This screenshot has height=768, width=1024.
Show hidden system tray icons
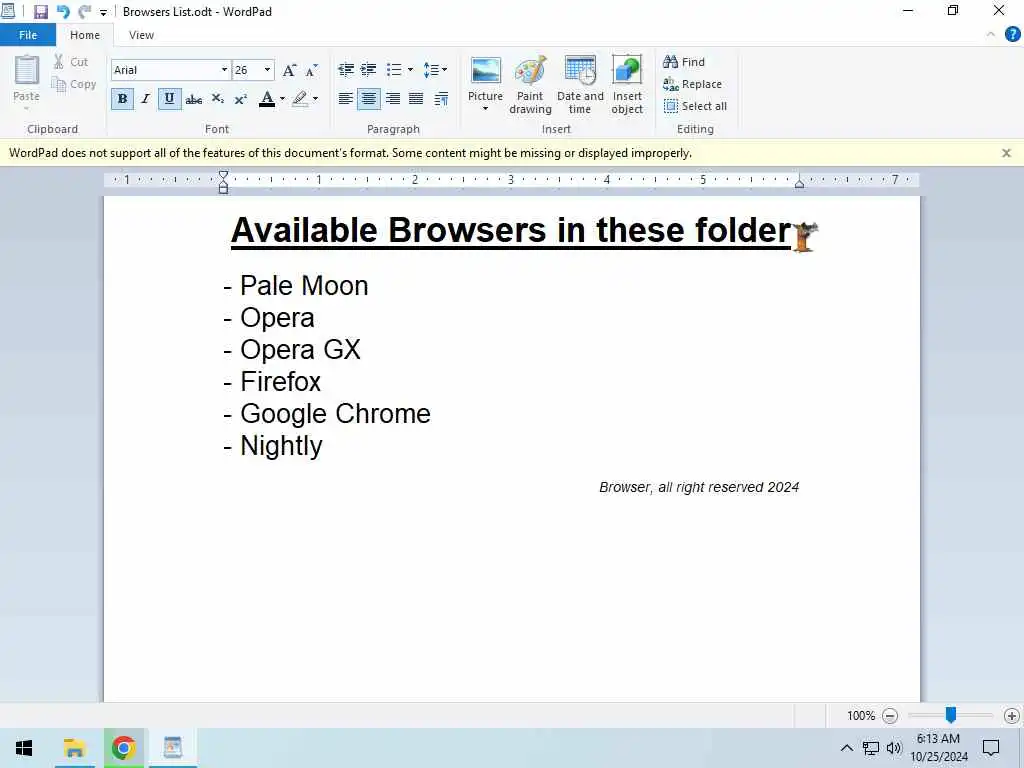[x=846, y=748]
